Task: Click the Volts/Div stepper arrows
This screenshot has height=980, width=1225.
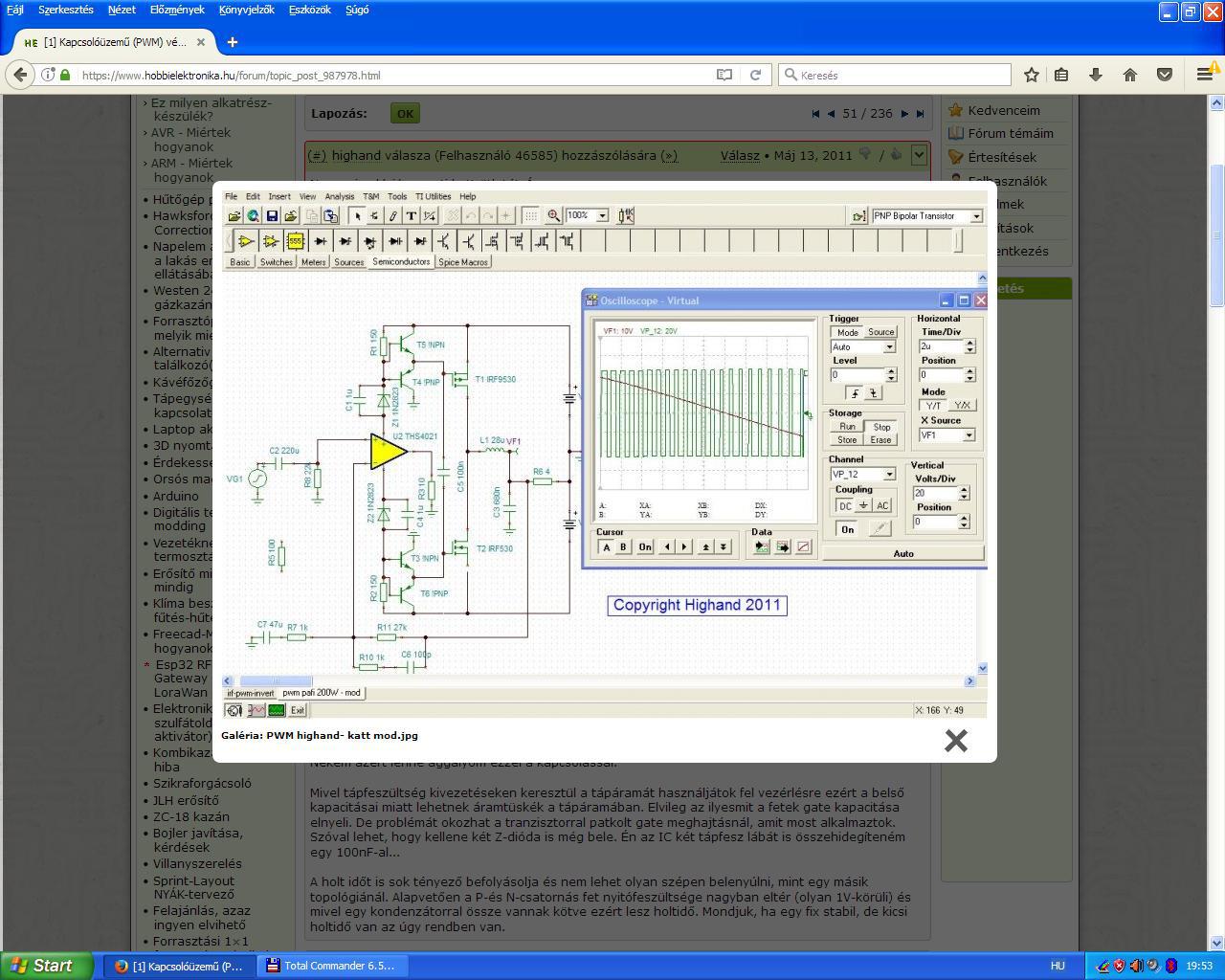Action: coord(964,493)
